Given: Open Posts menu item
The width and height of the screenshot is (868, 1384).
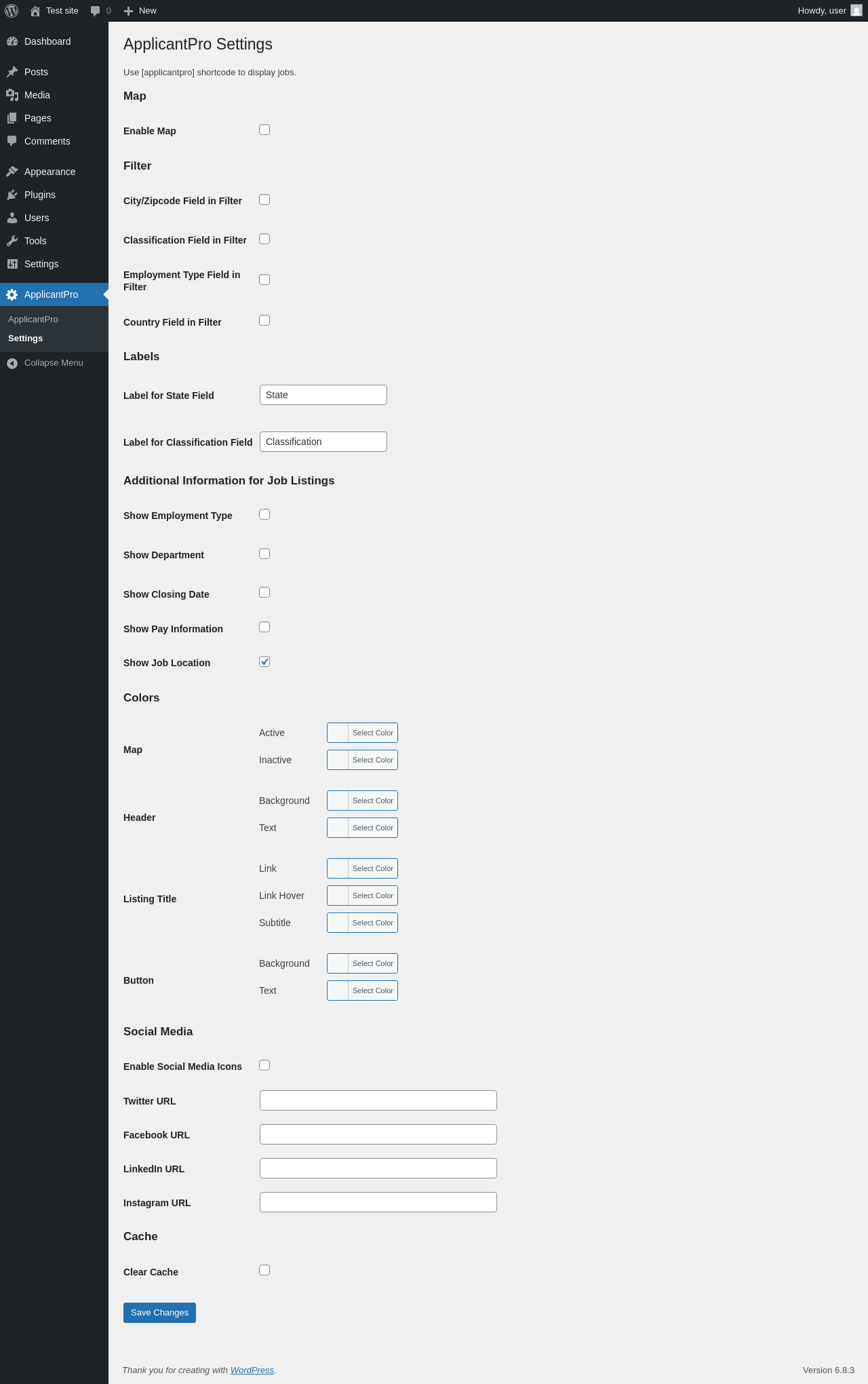Looking at the screenshot, I should click(54, 72).
